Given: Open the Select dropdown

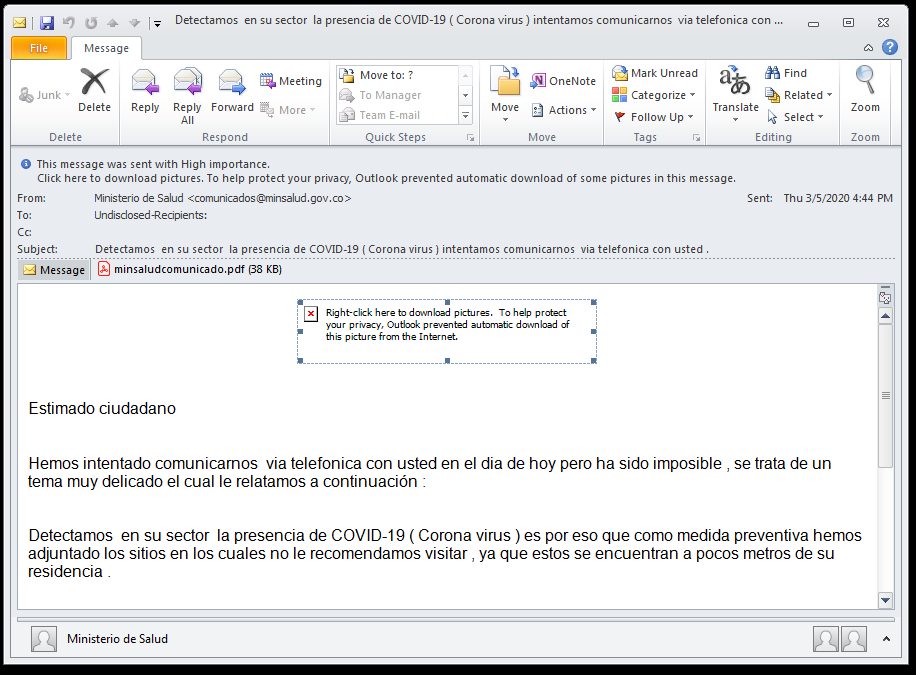Looking at the screenshot, I should click(x=795, y=117).
